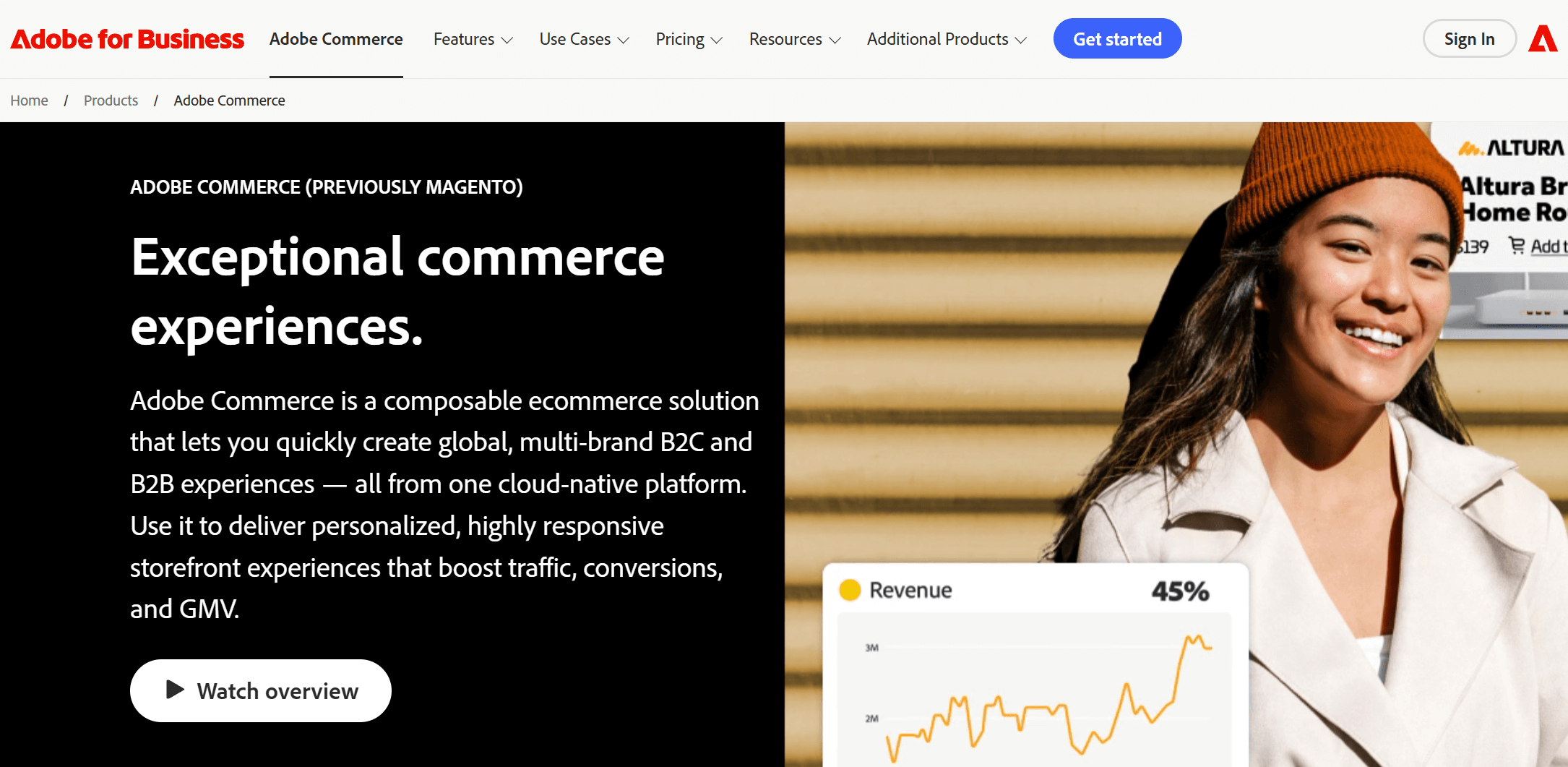Click the Sign In button

click(1469, 39)
